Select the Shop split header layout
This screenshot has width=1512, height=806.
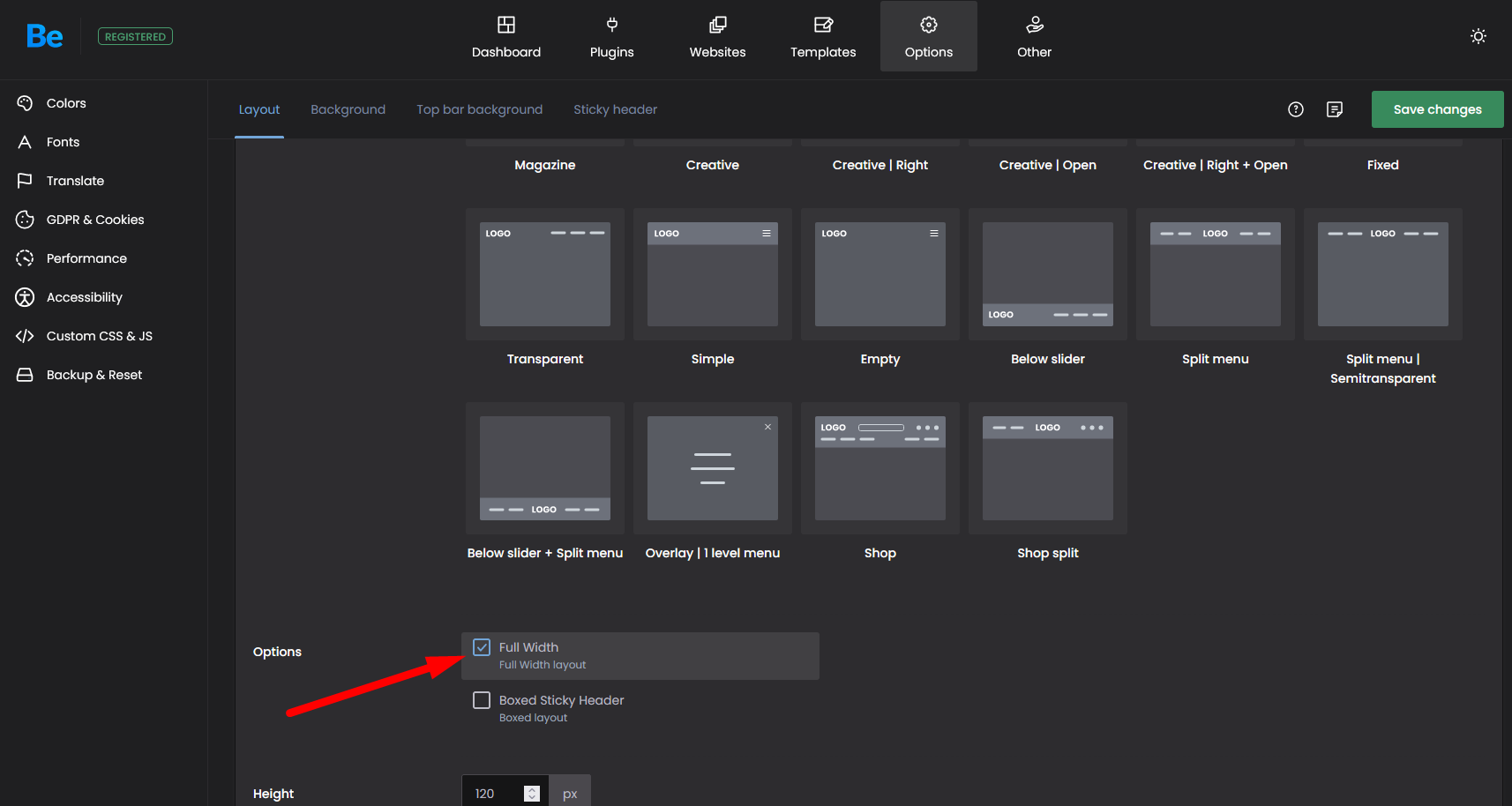click(1048, 468)
